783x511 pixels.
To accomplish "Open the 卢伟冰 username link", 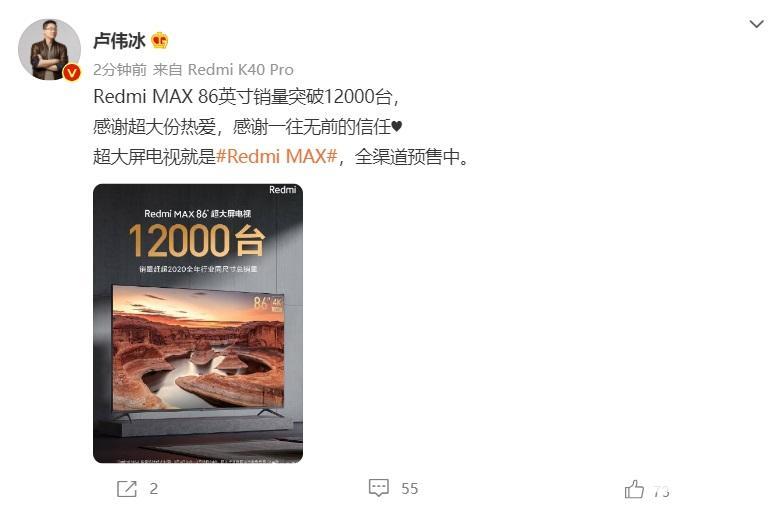I will [x=119, y=41].
